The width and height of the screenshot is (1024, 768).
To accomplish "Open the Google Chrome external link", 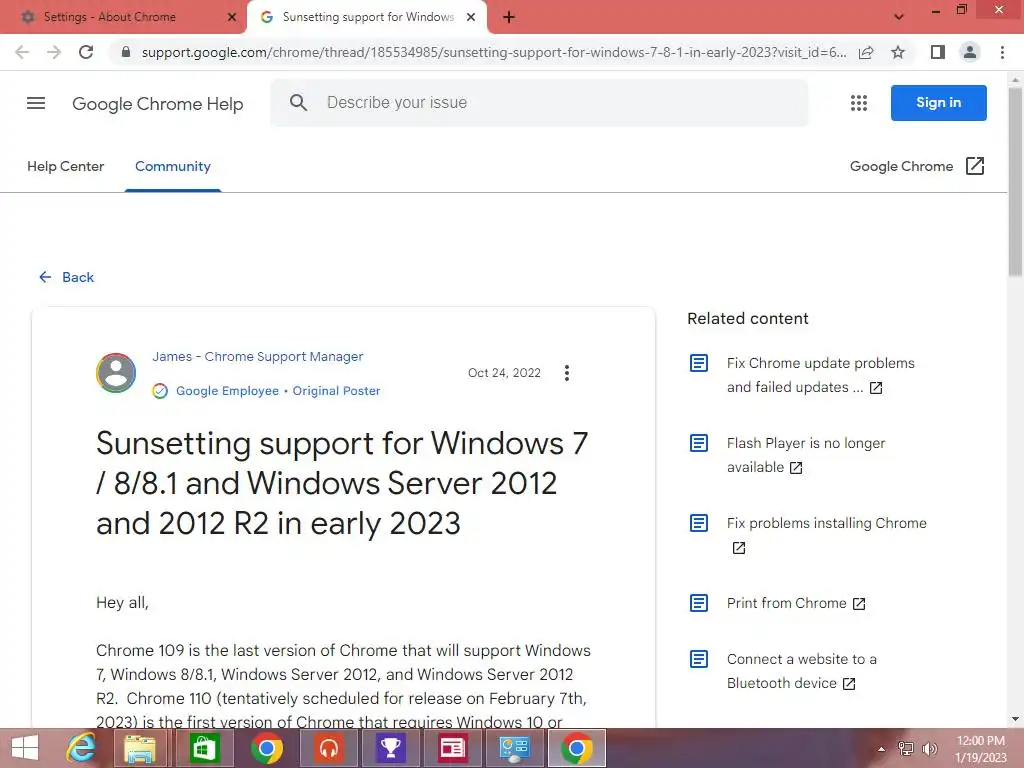I will tap(917, 167).
